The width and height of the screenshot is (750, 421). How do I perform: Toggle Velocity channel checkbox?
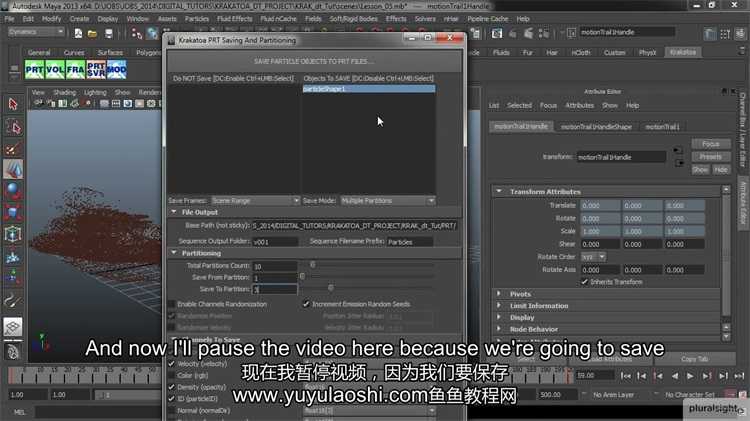(171, 364)
